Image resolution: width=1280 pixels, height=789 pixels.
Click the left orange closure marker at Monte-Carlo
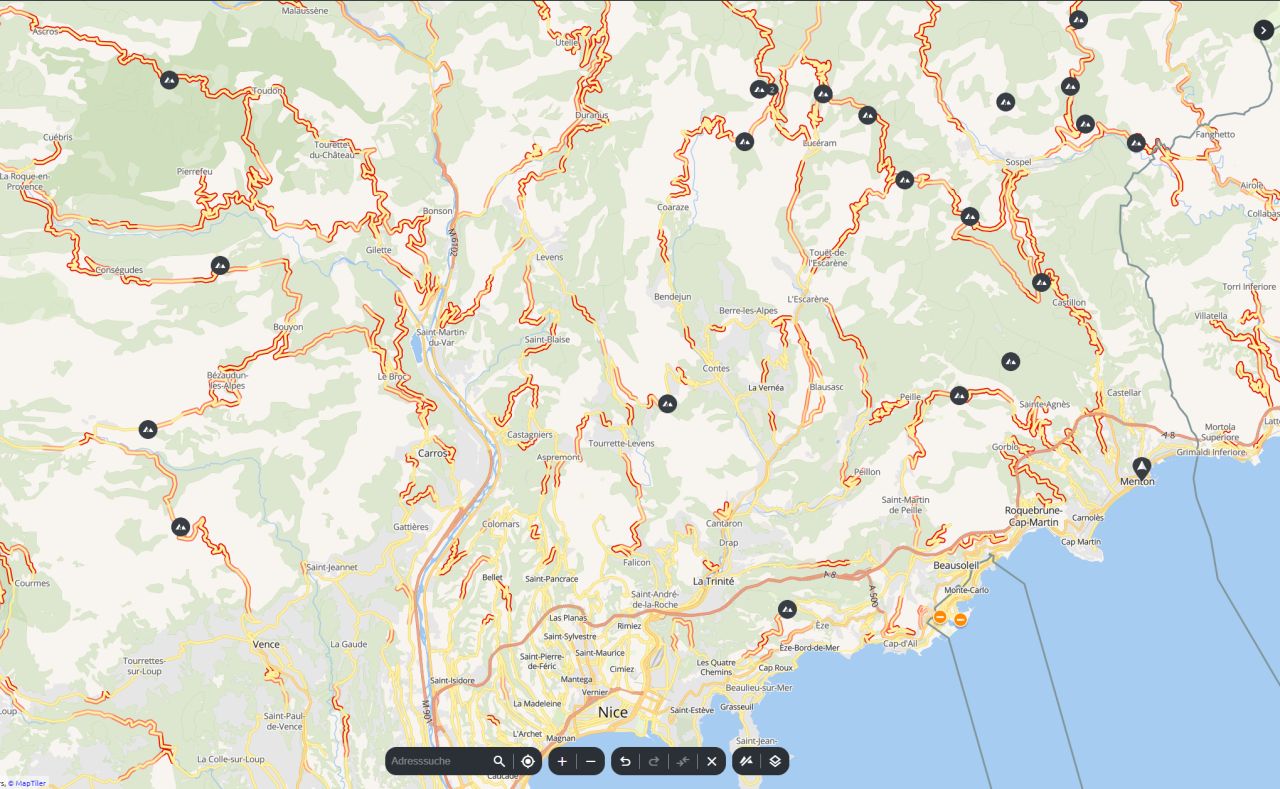(941, 618)
